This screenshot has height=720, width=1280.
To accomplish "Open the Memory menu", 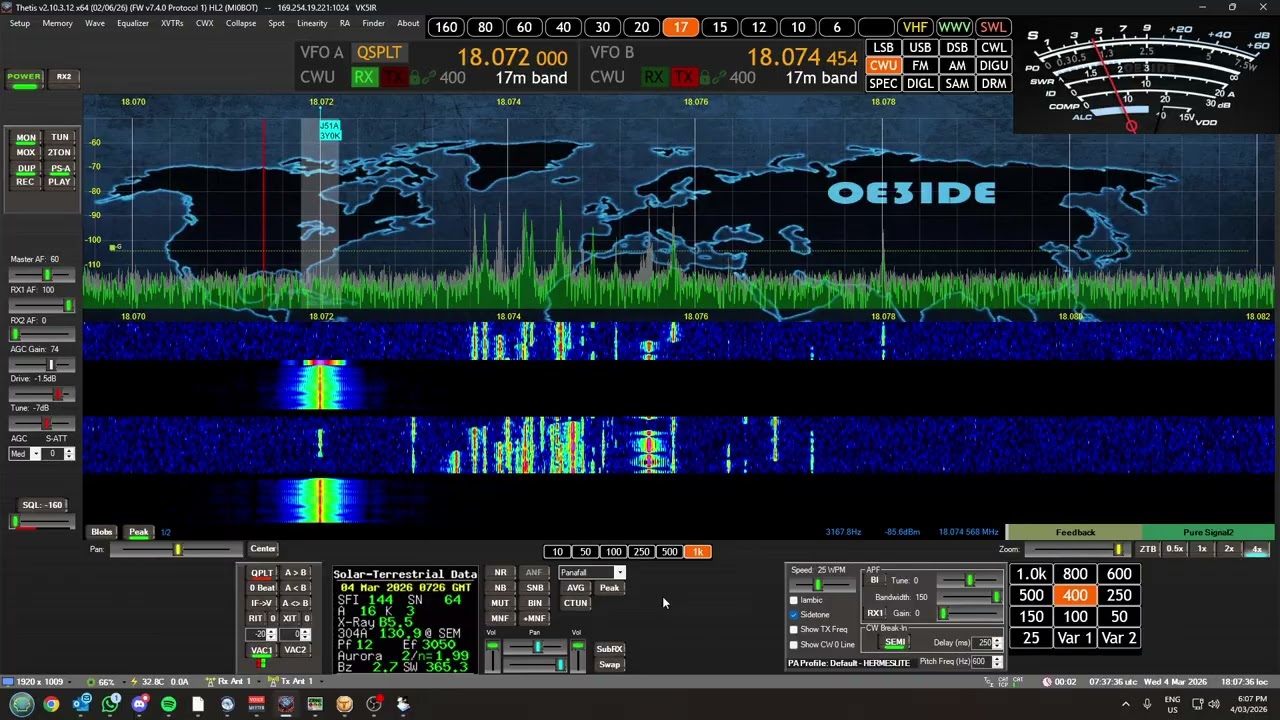I will 57,23.
